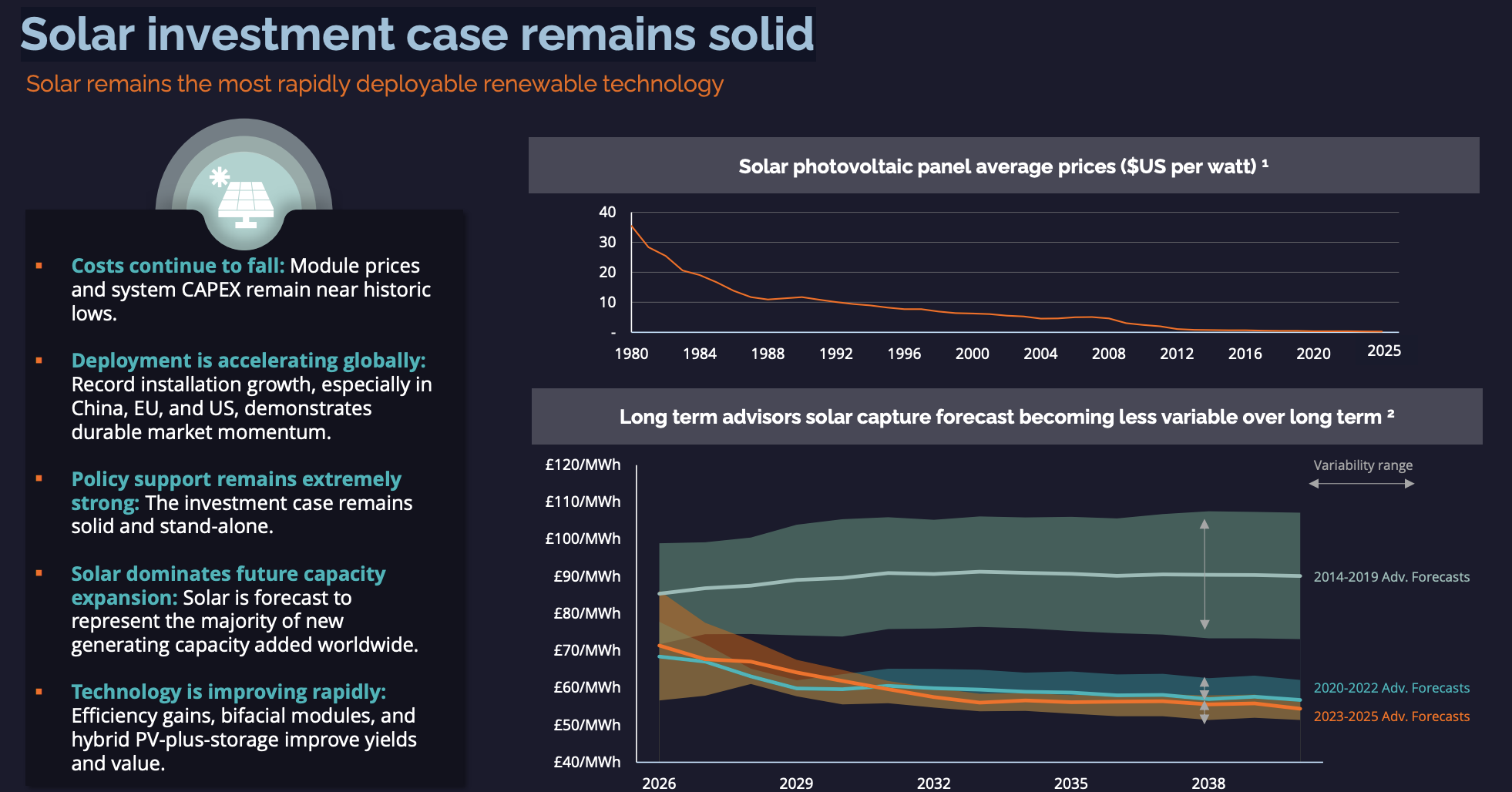The height and width of the screenshot is (792, 1512).
Task: Select the slide title Solar investment case remains solid
Action: [417, 35]
